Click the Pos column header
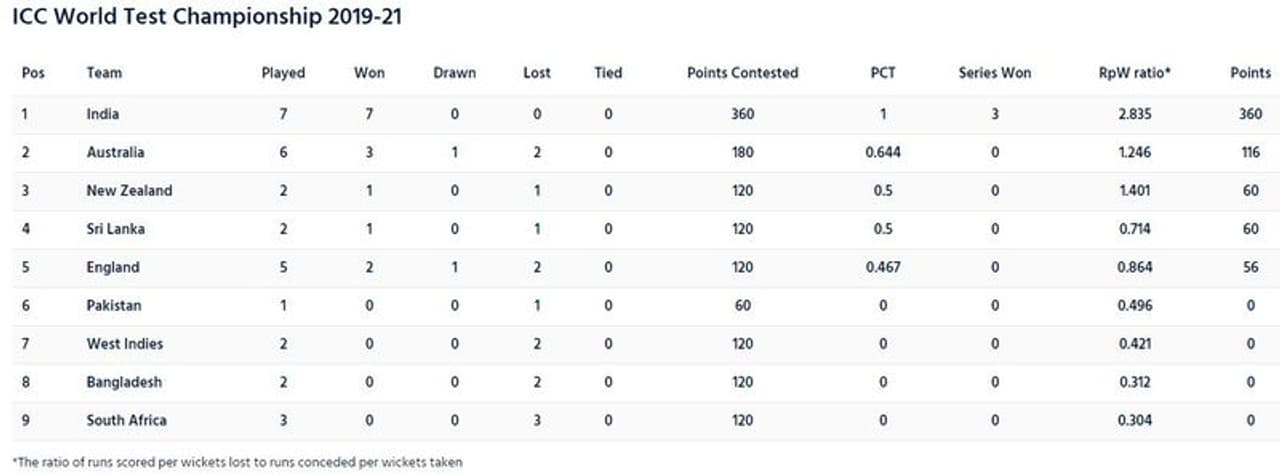 pos(33,73)
